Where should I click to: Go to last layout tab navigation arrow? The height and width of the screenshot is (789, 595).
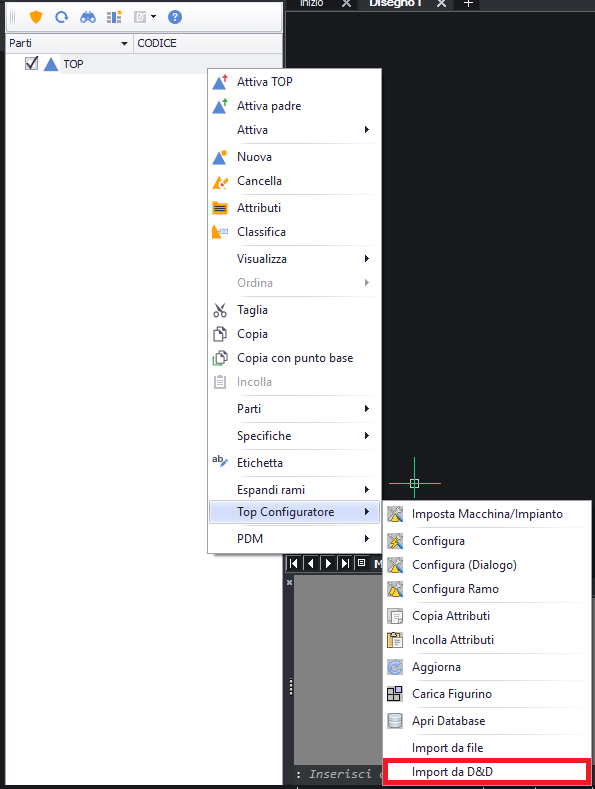click(x=345, y=563)
